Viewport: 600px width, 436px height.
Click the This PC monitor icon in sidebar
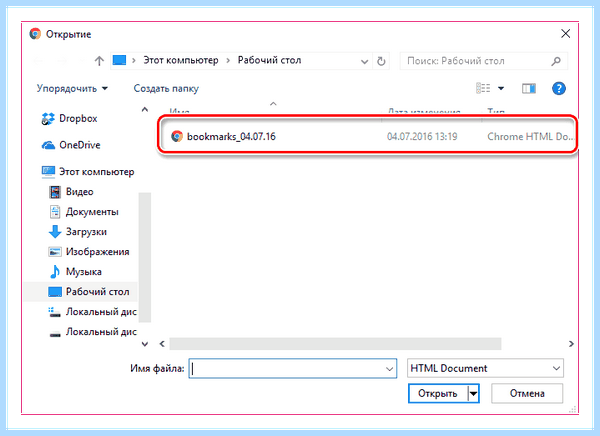(x=48, y=172)
